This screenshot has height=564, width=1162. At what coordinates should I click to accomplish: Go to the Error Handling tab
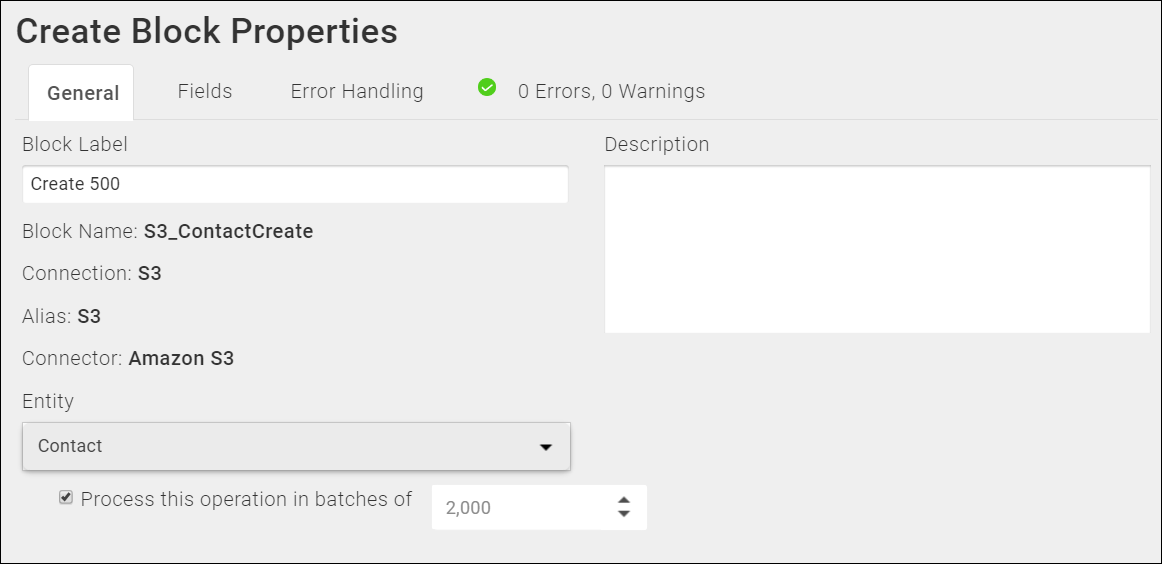(356, 91)
